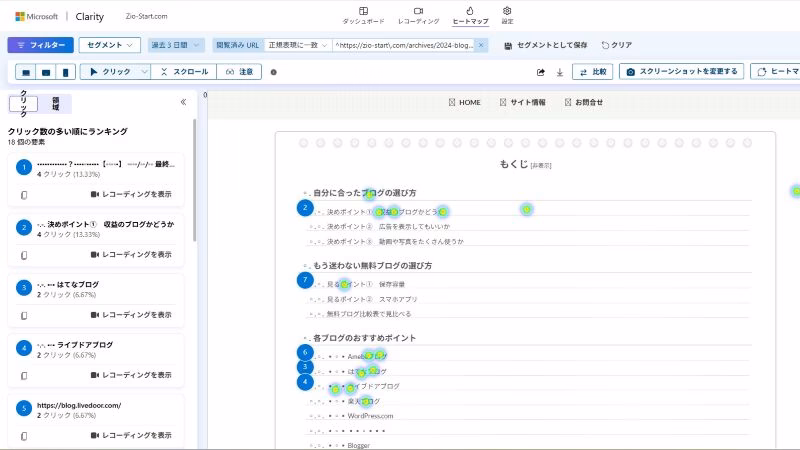Viewport: 800px width, 450px height.
Task: Open the 過去3日間 date range dropdown
Action: pos(177,45)
